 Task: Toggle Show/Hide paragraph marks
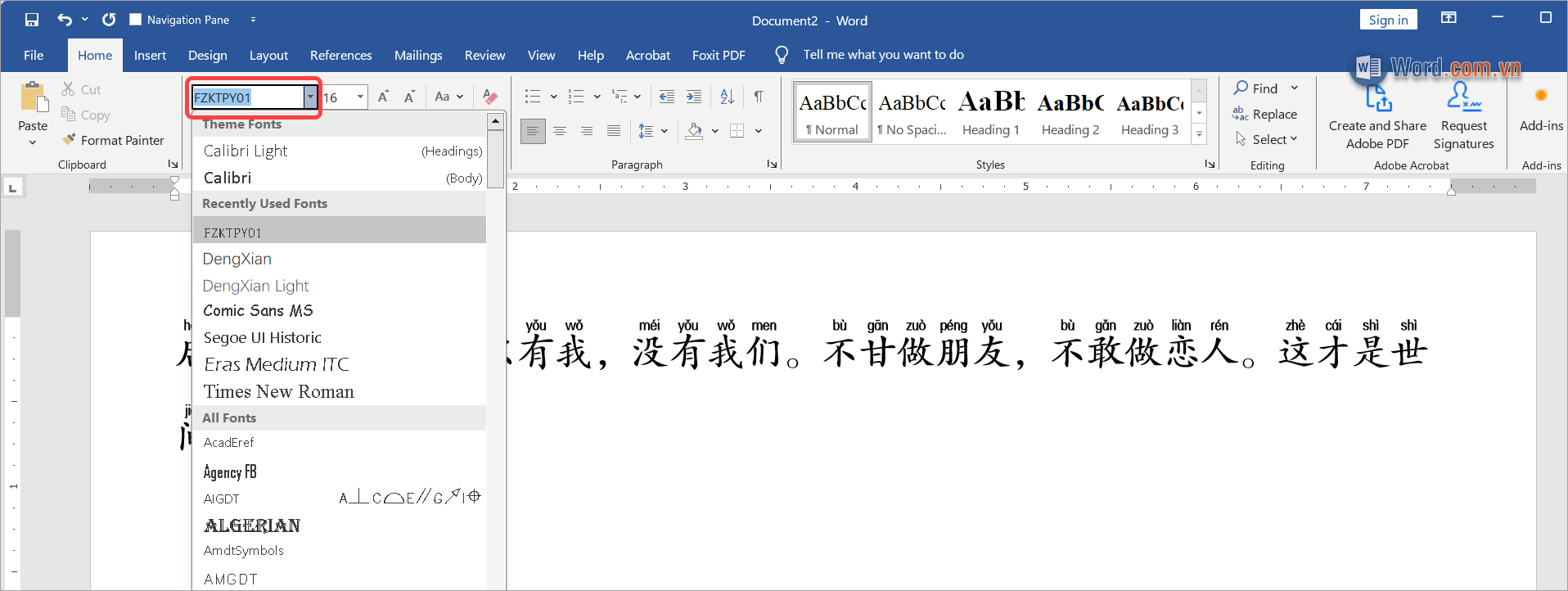[759, 97]
